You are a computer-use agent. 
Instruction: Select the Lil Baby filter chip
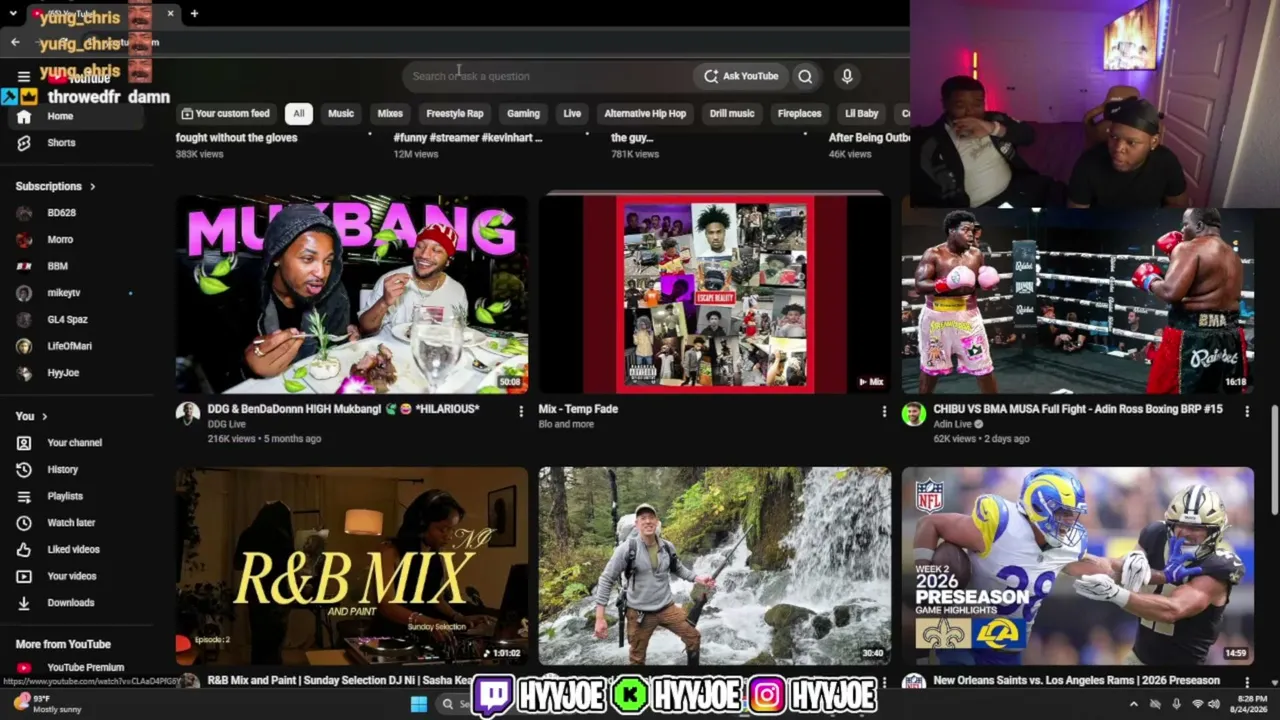click(x=862, y=114)
